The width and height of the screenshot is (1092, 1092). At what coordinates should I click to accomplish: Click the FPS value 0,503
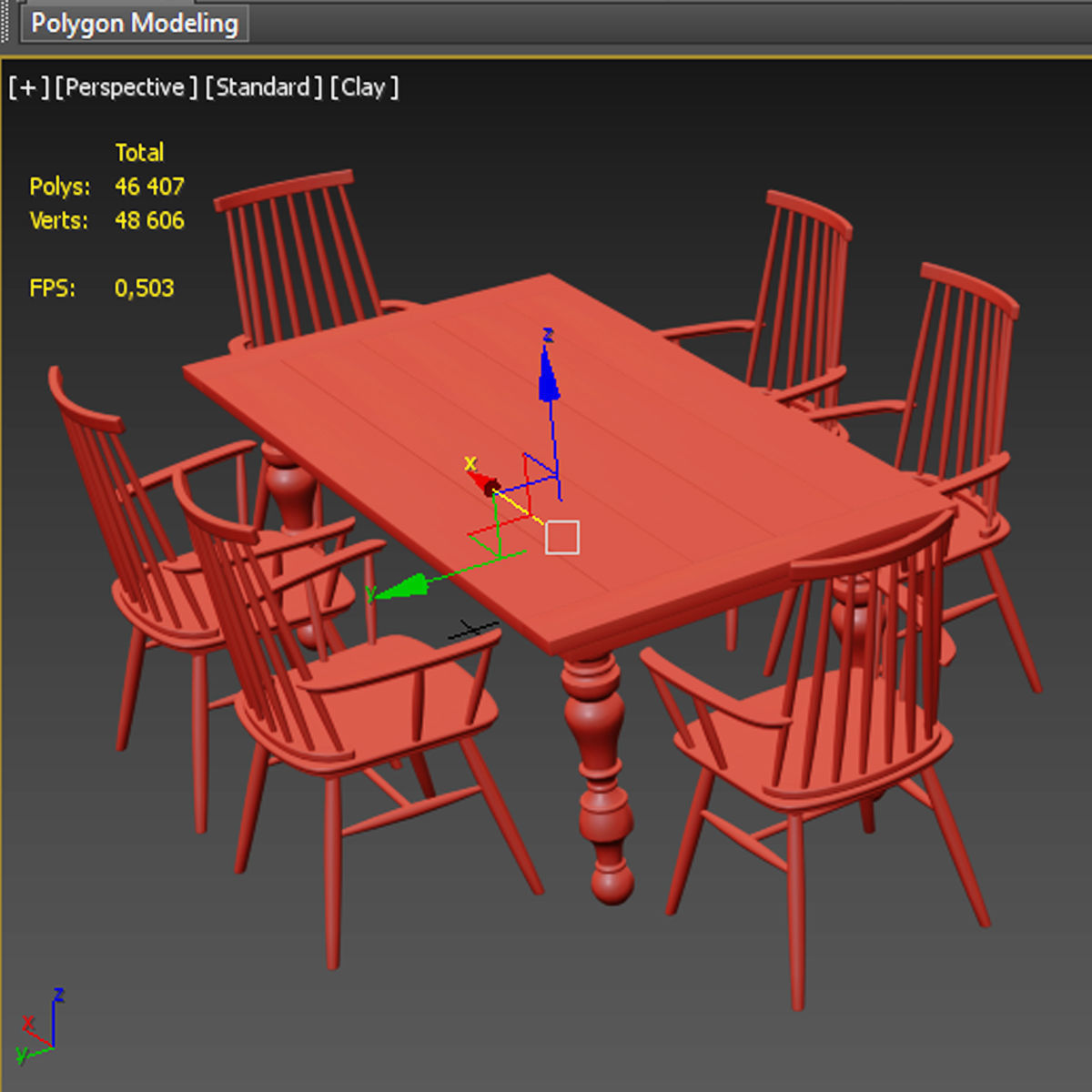(x=144, y=288)
